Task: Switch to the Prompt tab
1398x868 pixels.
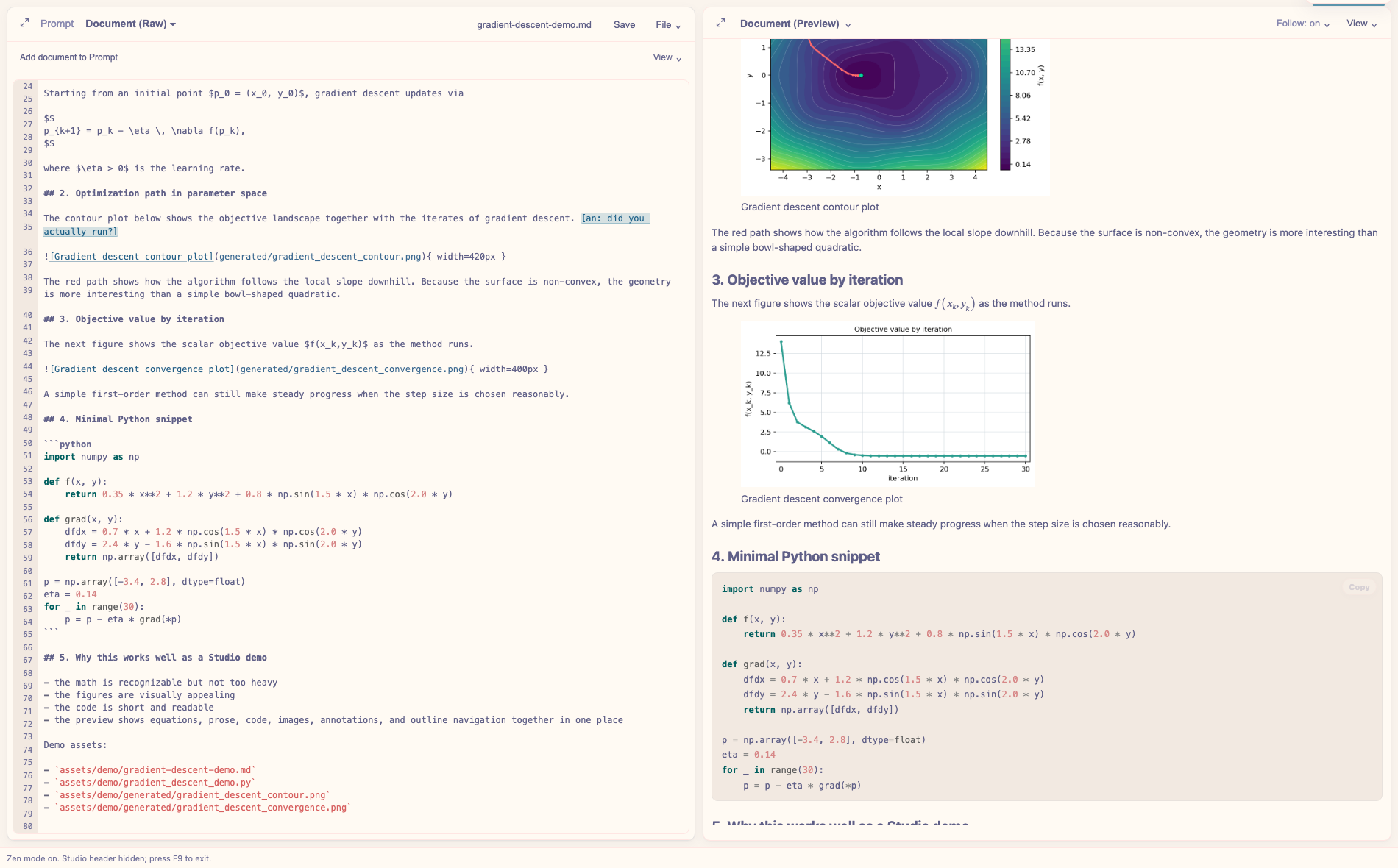Action: point(57,24)
